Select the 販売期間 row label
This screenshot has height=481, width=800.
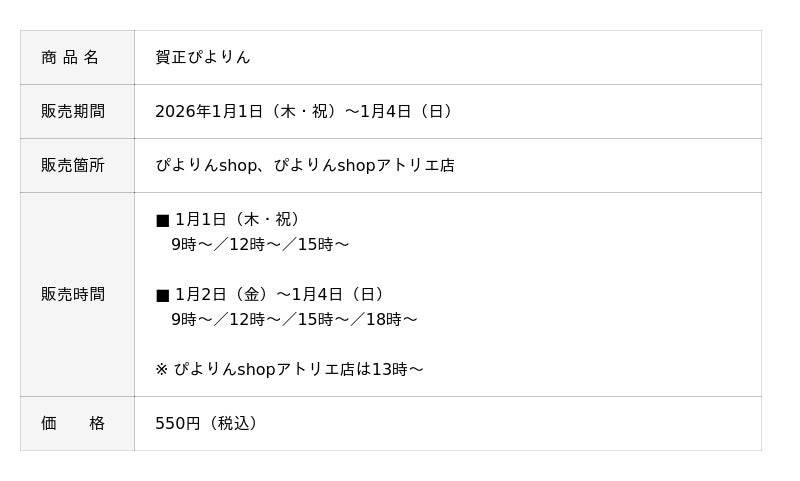72,111
